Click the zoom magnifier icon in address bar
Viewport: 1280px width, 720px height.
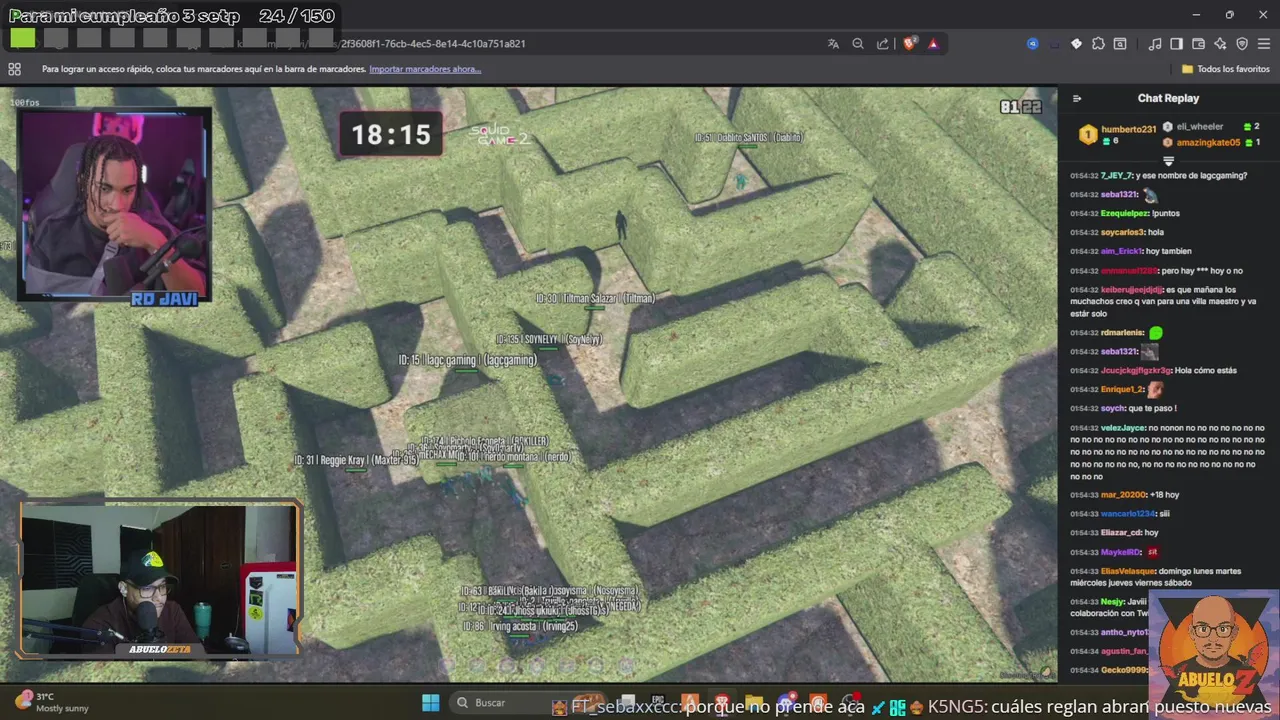tap(858, 44)
